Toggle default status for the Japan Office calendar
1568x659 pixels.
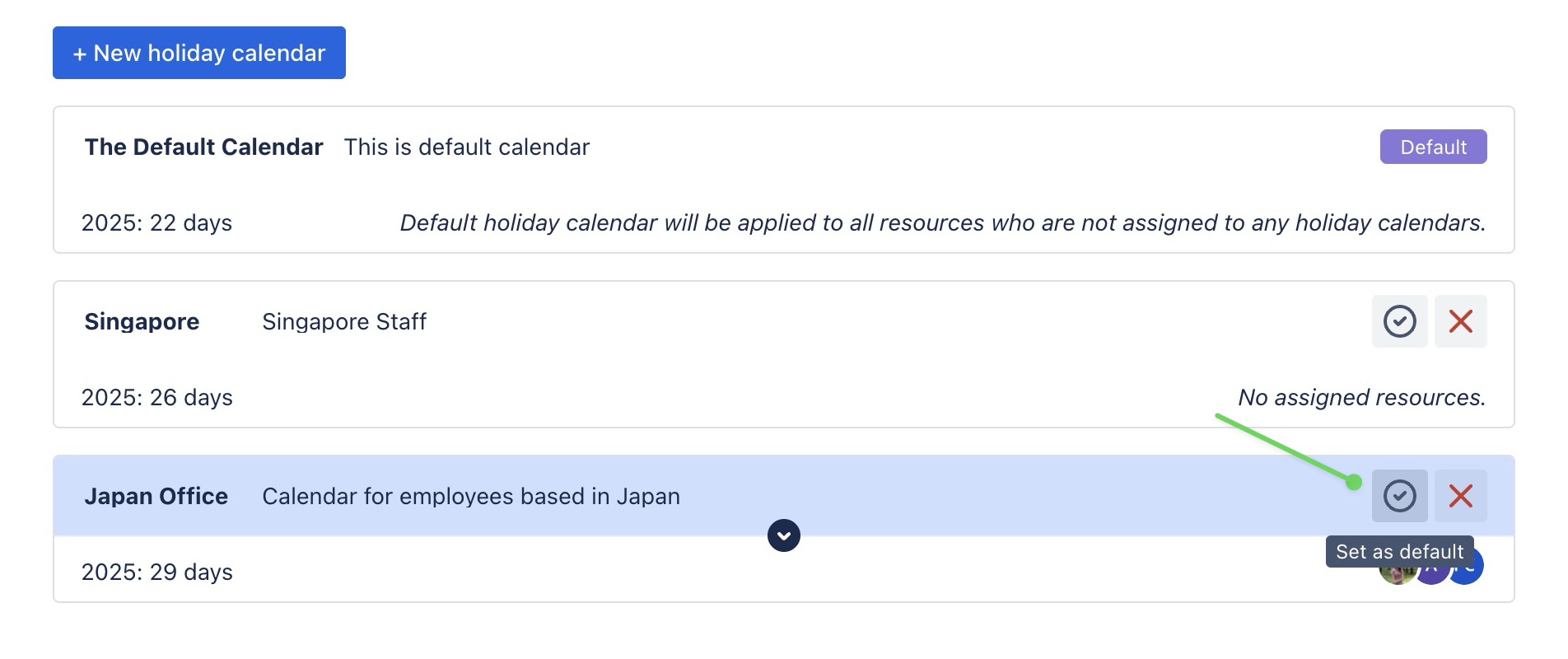(1398, 496)
